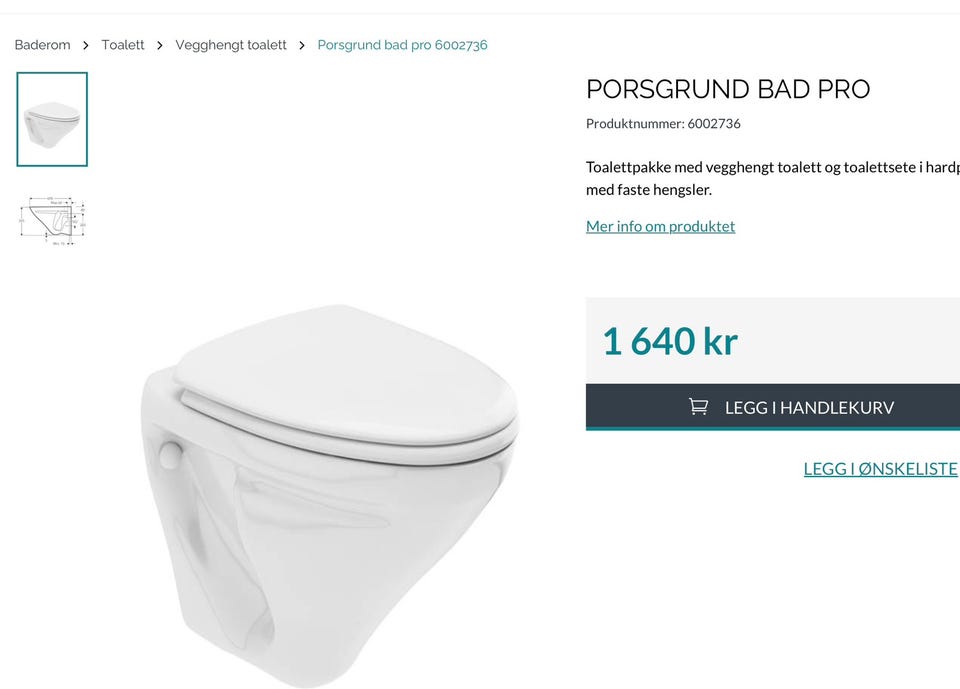Click the Produktnummer 6002736 text
Viewport: 960px width, 689px height.
(663, 124)
